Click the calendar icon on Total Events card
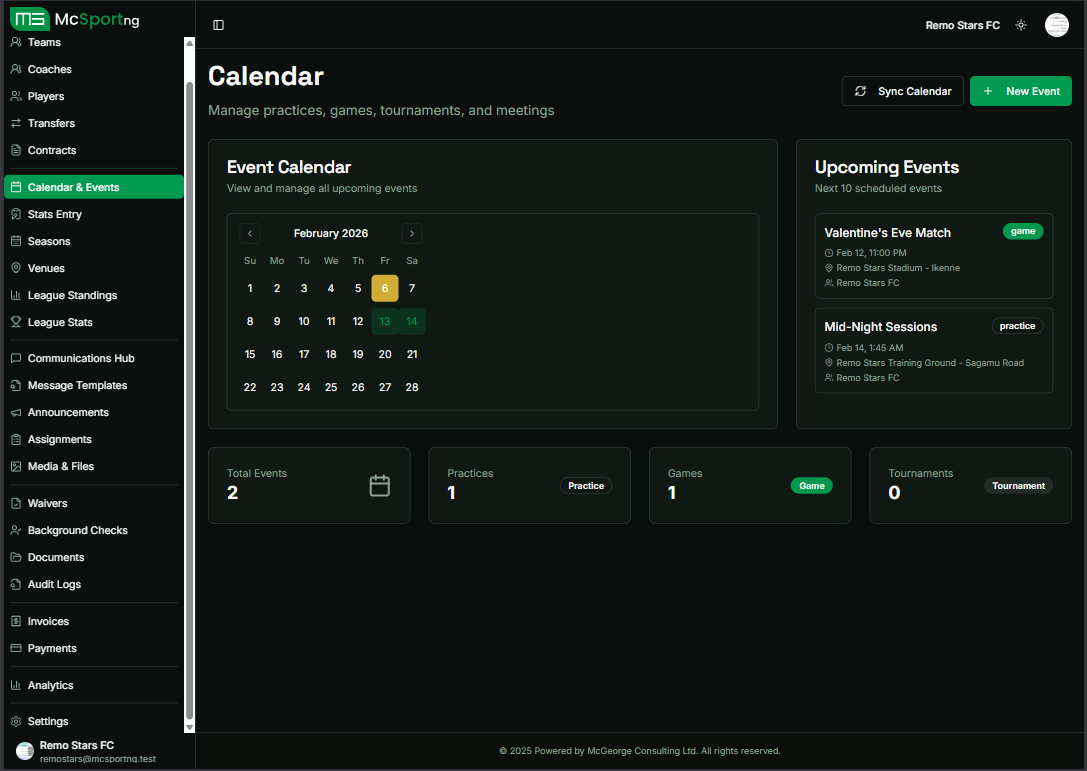Viewport: 1087px width, 771px height. tap(379, 485)
